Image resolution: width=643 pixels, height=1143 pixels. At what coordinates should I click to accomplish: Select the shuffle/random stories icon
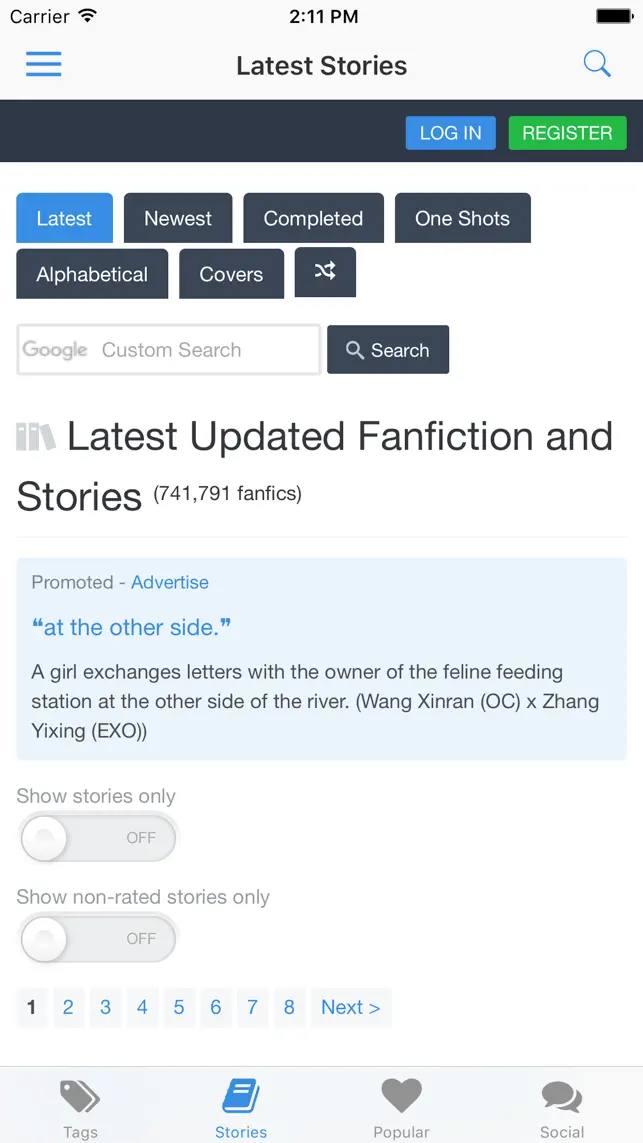tap(325, 272)
